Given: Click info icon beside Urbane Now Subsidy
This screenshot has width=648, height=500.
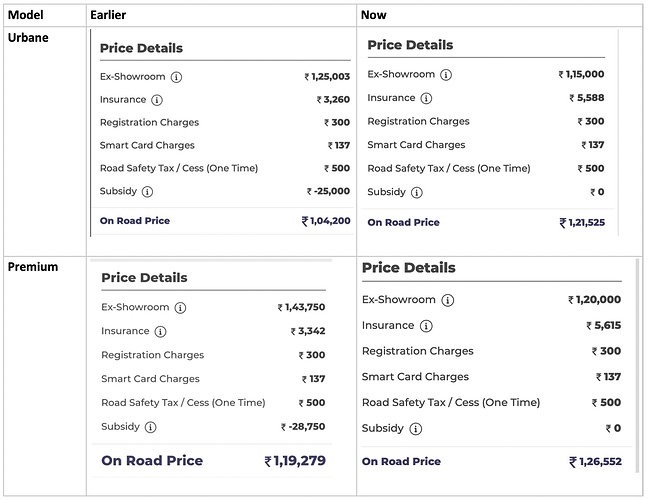Looking at the screenshot, I should (417, 193).
